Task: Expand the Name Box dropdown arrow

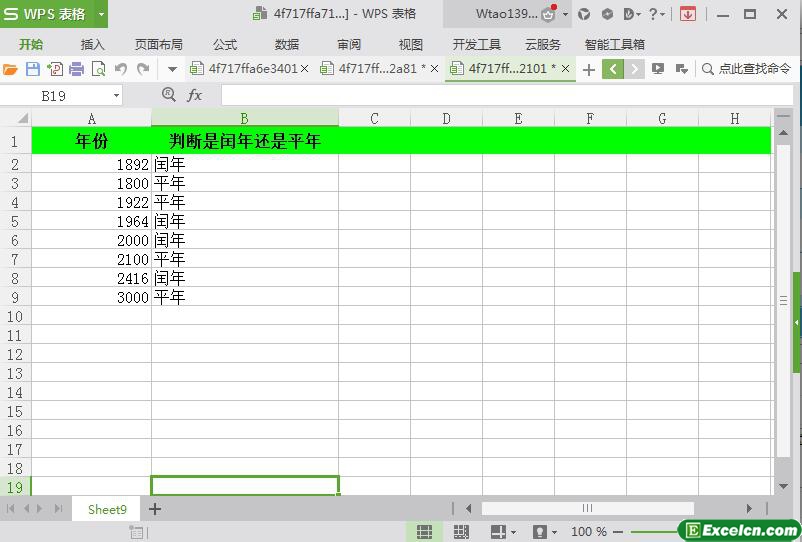Action: click(x=116, y=96)
